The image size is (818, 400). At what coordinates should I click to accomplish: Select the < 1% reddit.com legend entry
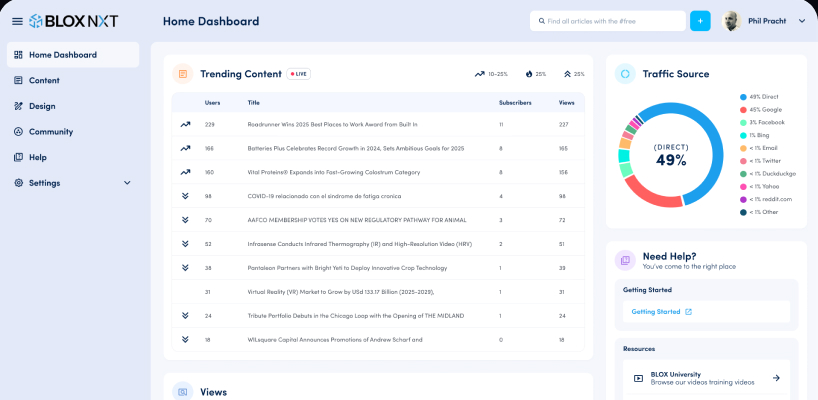[765, 199]
